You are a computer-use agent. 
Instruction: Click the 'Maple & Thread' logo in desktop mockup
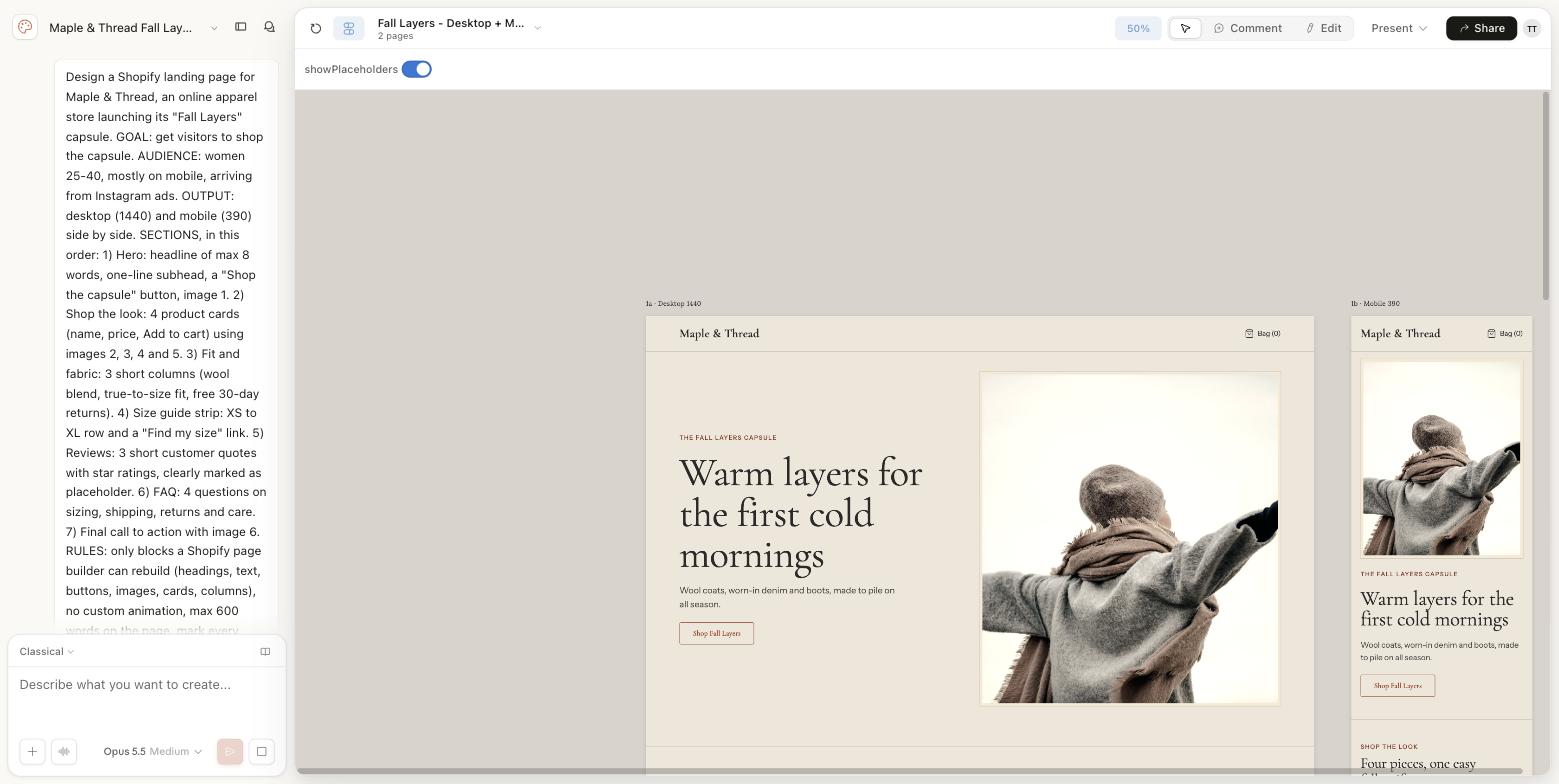click(719, 334)
